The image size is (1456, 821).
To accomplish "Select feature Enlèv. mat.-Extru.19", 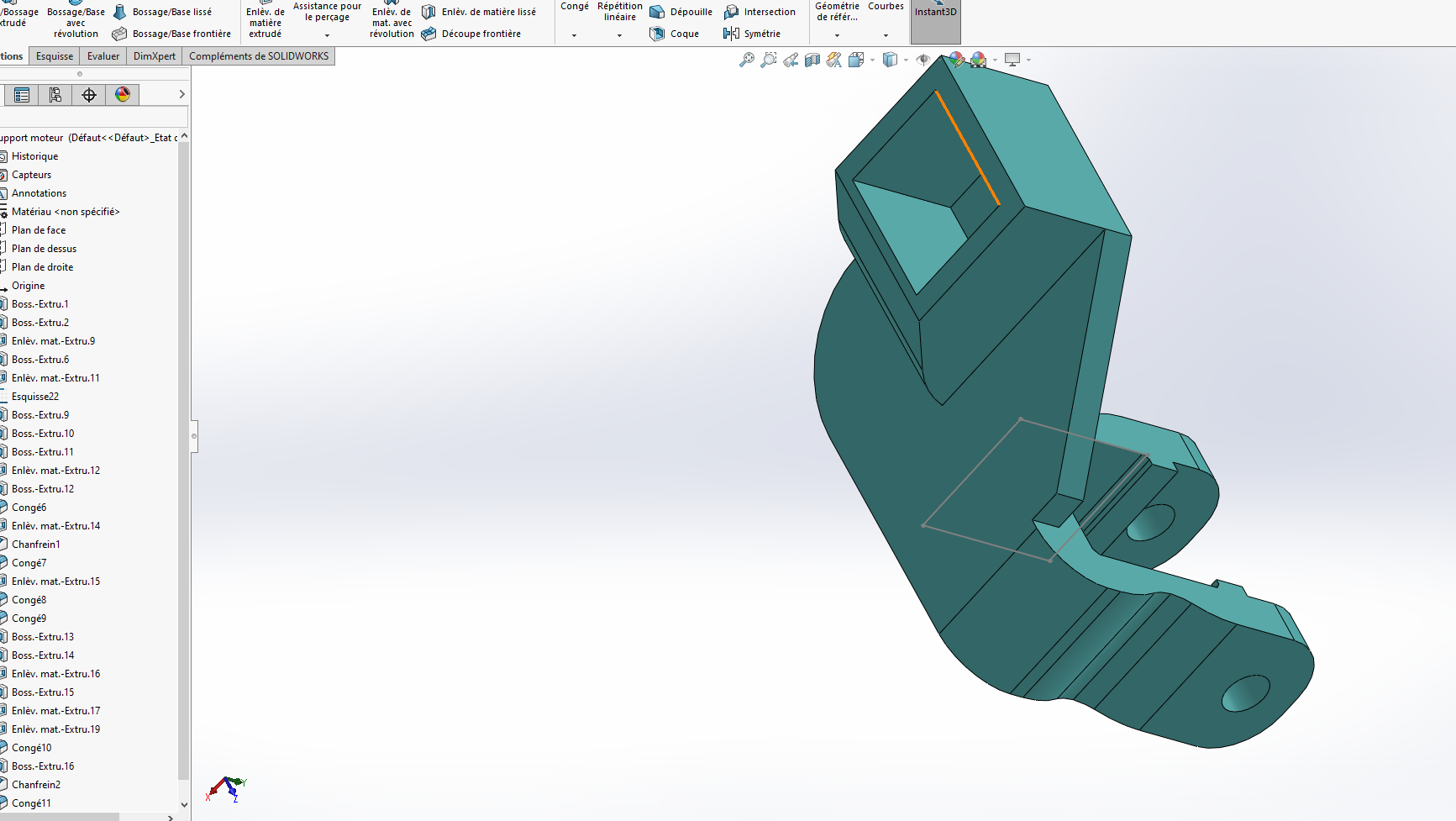I will [55, 729].
